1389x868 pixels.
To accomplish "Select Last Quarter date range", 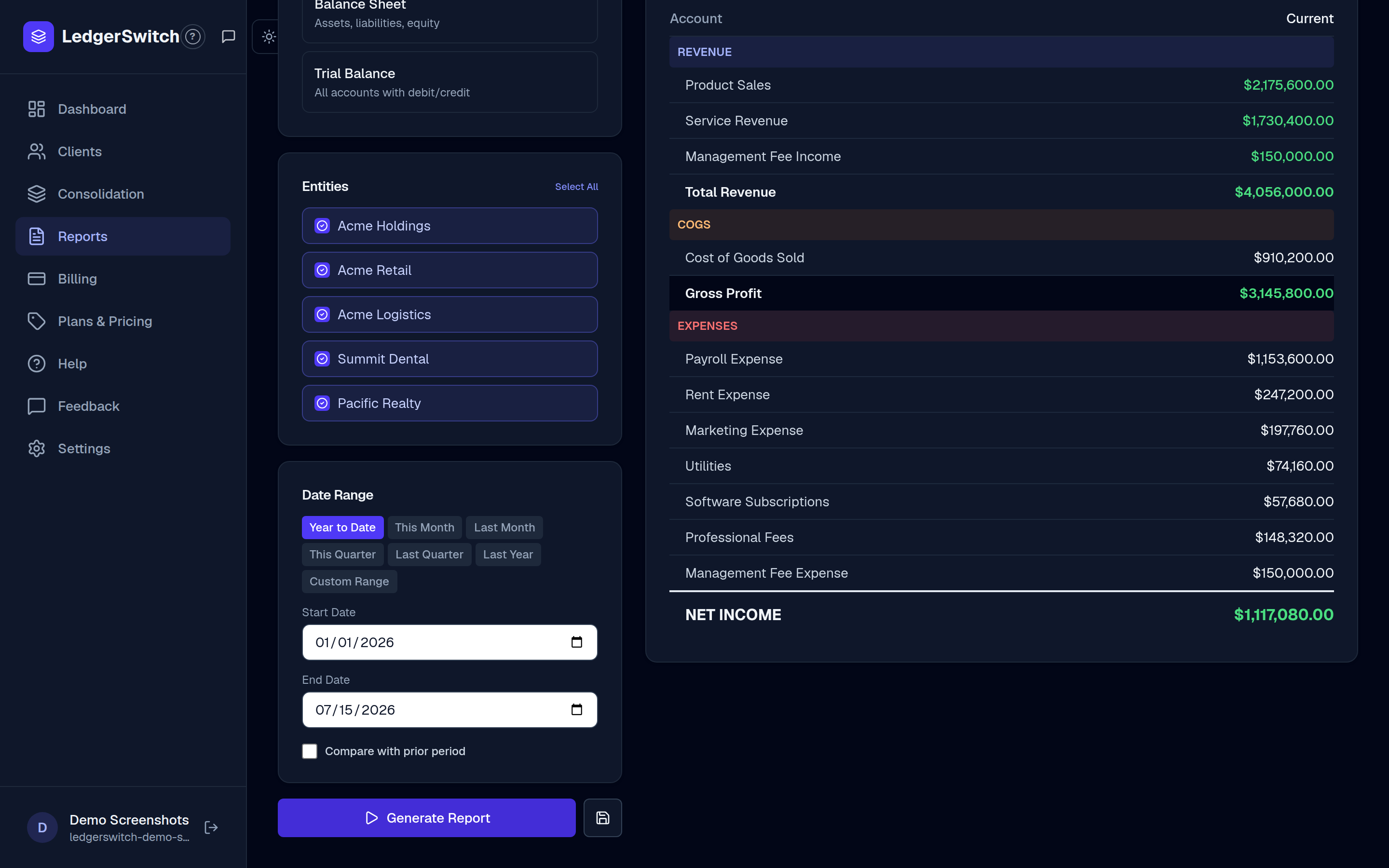I will point(429,555).
